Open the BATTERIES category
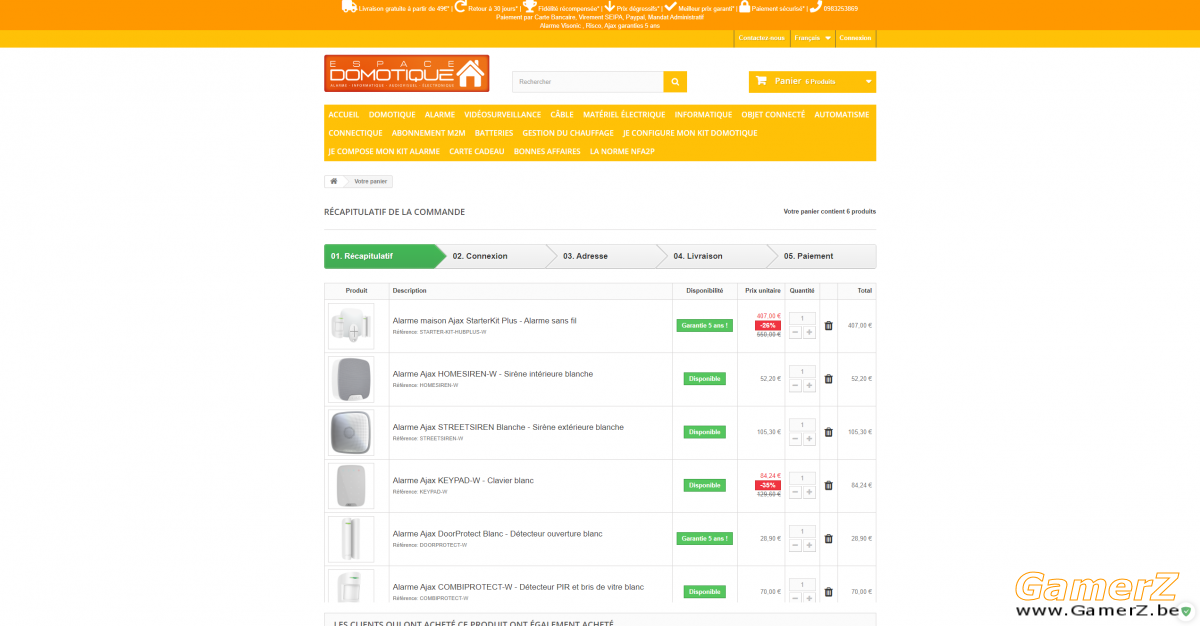Image resolution: width=1200 pixels, height=626 pixels. point(494,133)
